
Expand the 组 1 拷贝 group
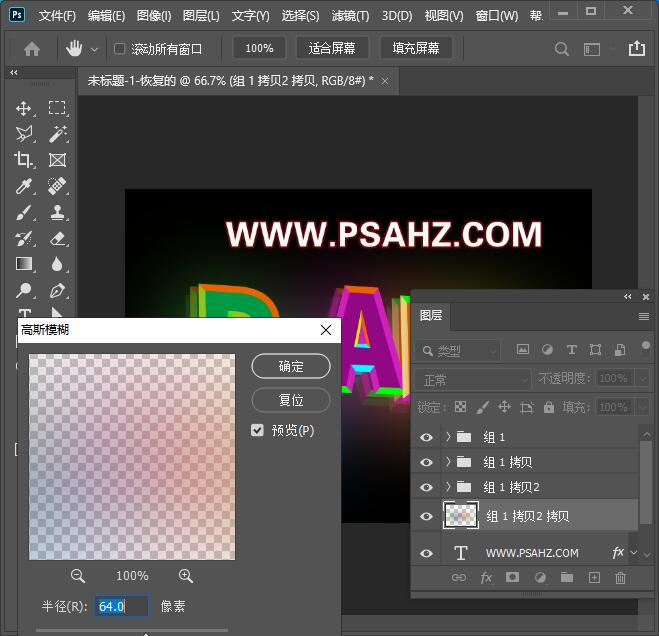click(448, 462)
